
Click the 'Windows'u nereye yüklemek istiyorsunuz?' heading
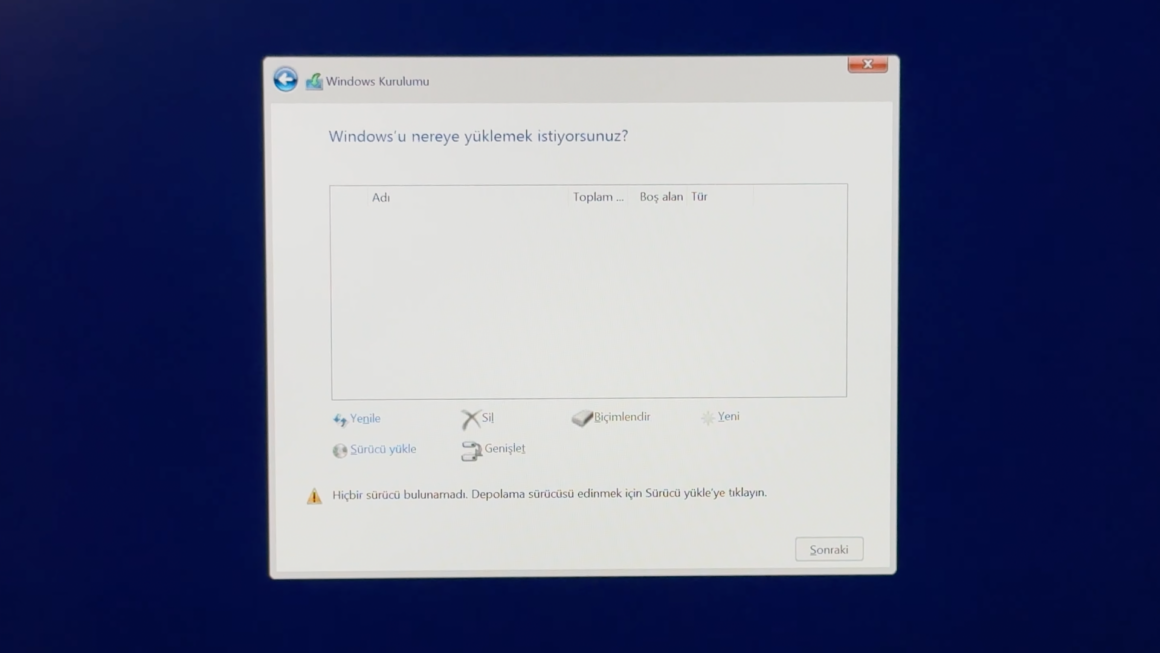point(478,136)
